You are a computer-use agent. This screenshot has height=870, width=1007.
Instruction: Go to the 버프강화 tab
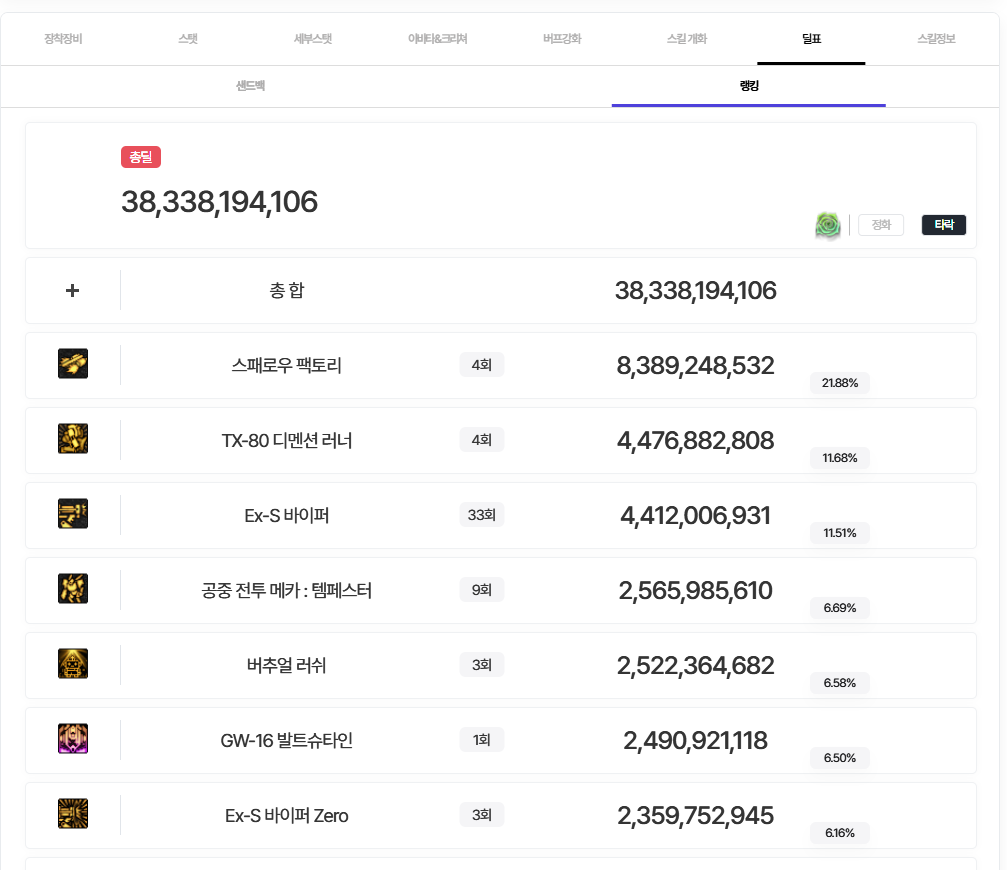pyautogui.click(x=562, y=39)
